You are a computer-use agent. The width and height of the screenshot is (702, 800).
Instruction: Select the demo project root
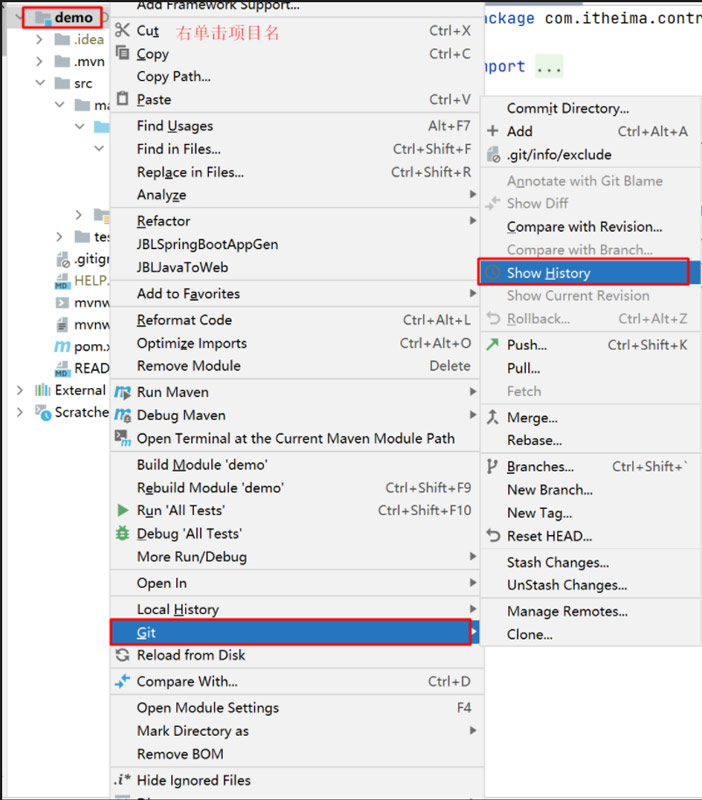click(x=73, y=17)
